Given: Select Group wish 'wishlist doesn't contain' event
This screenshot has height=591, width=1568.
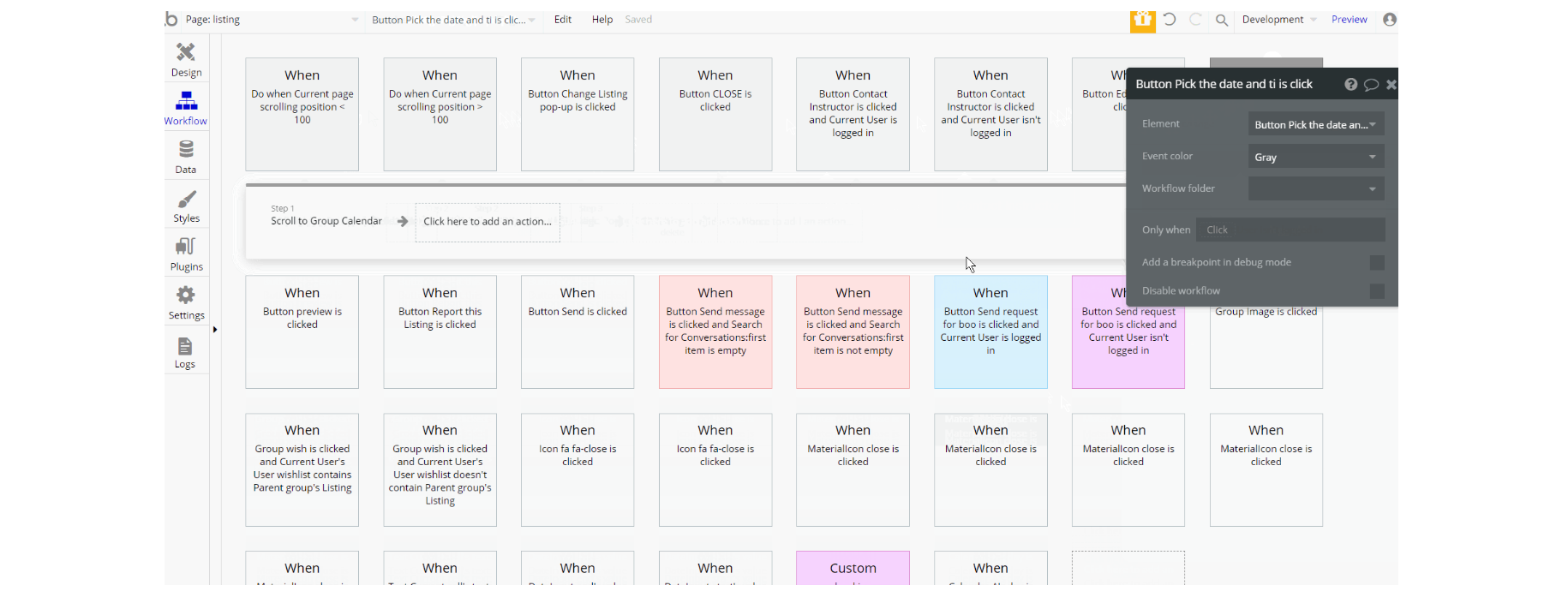Looking at the screenshot, I should click(440, 470).
